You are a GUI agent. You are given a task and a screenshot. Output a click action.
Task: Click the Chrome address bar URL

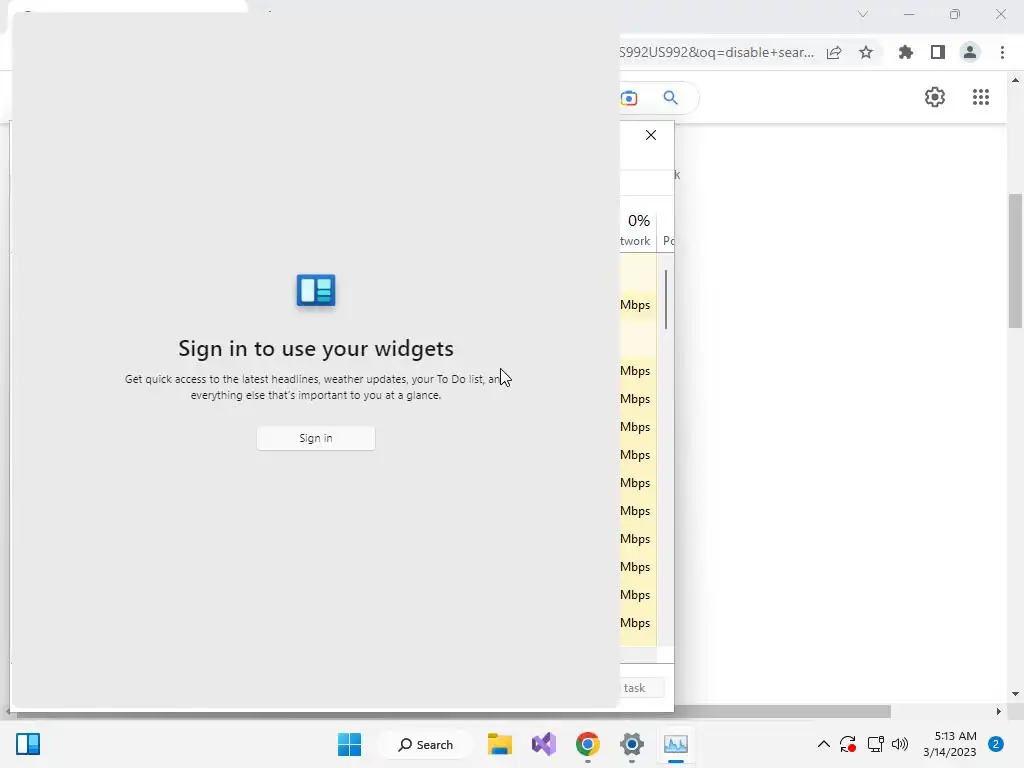pos(717,53)
